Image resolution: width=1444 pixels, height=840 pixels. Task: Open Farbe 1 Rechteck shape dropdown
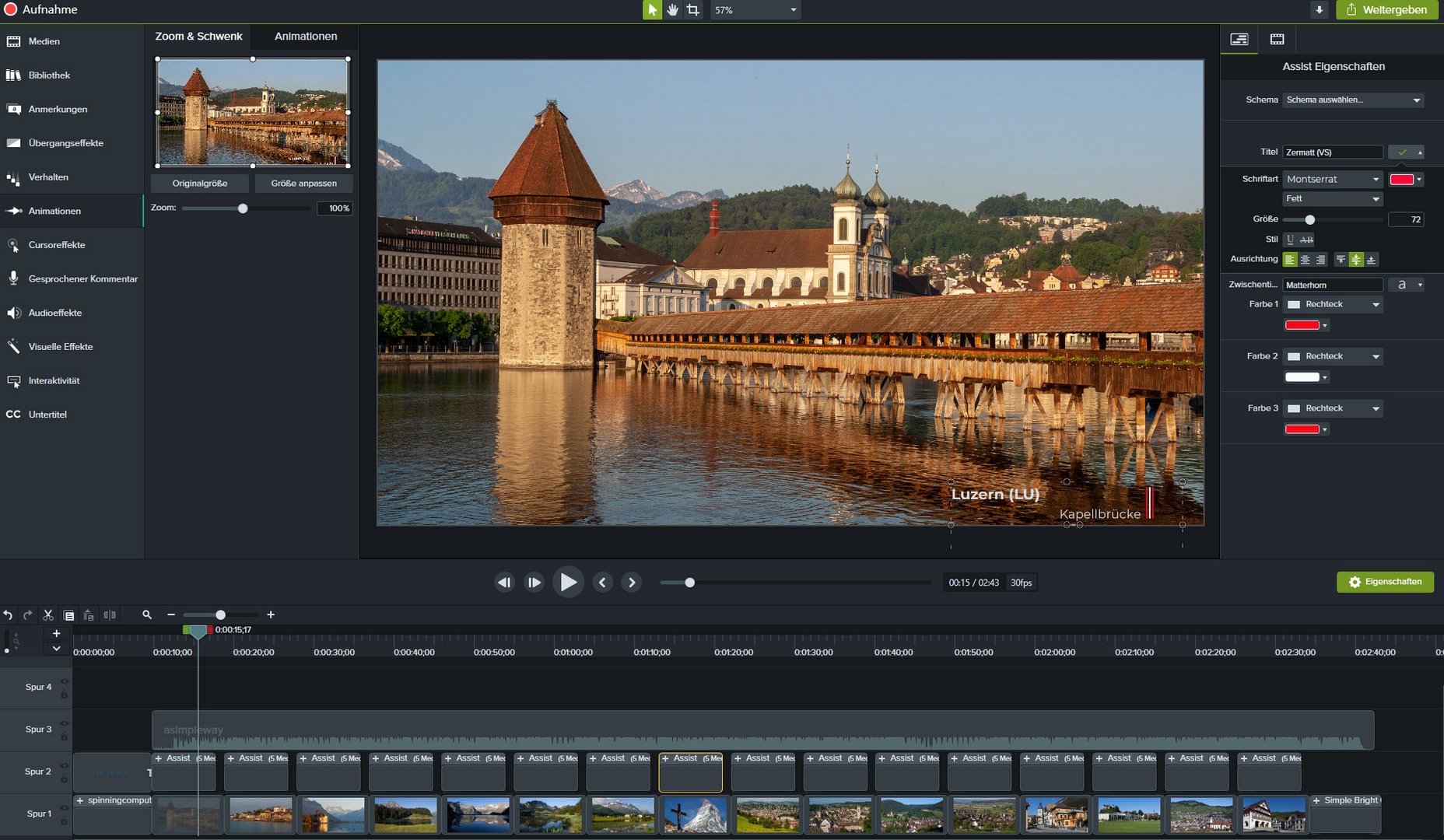click(1333, 304)
